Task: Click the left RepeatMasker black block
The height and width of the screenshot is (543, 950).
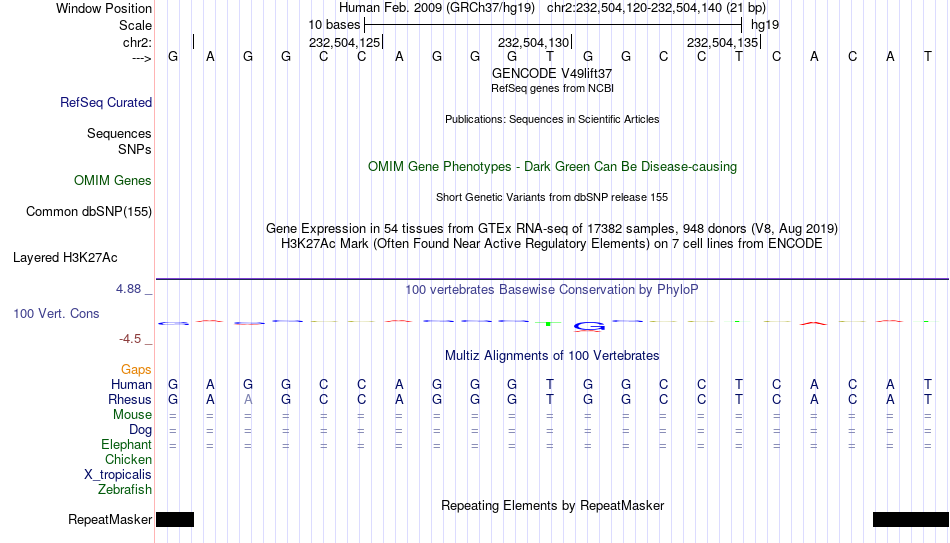Action: pyautogui.click(x=175, y=519)
